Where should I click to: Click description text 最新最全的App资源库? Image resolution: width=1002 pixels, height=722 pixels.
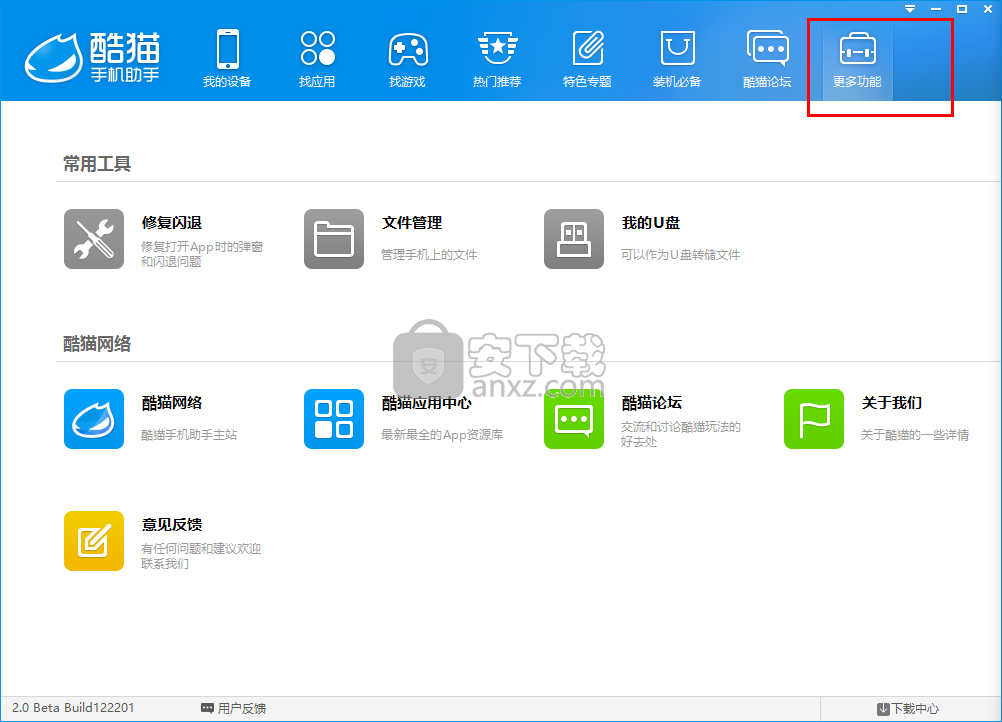point(442,435)
